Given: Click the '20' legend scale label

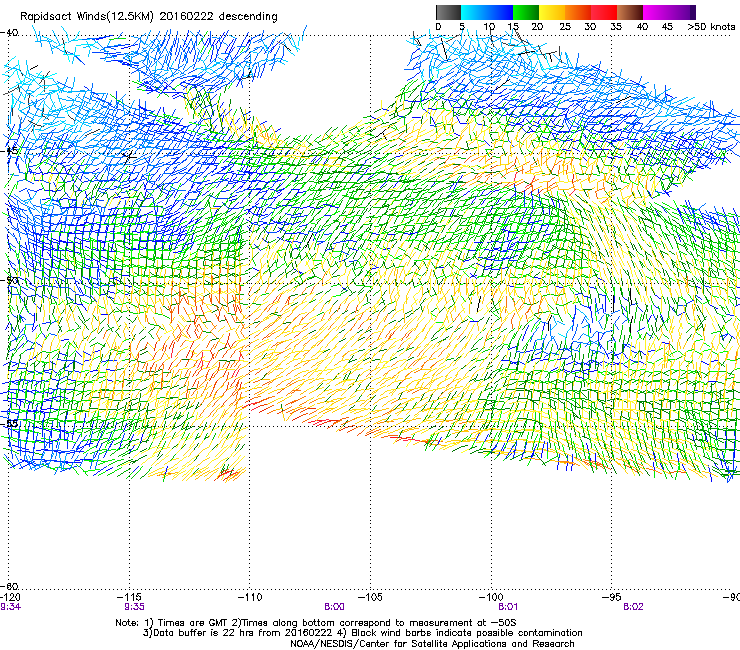Looking at the screenshot, I should pyautogui.click(x=537, y=27).
